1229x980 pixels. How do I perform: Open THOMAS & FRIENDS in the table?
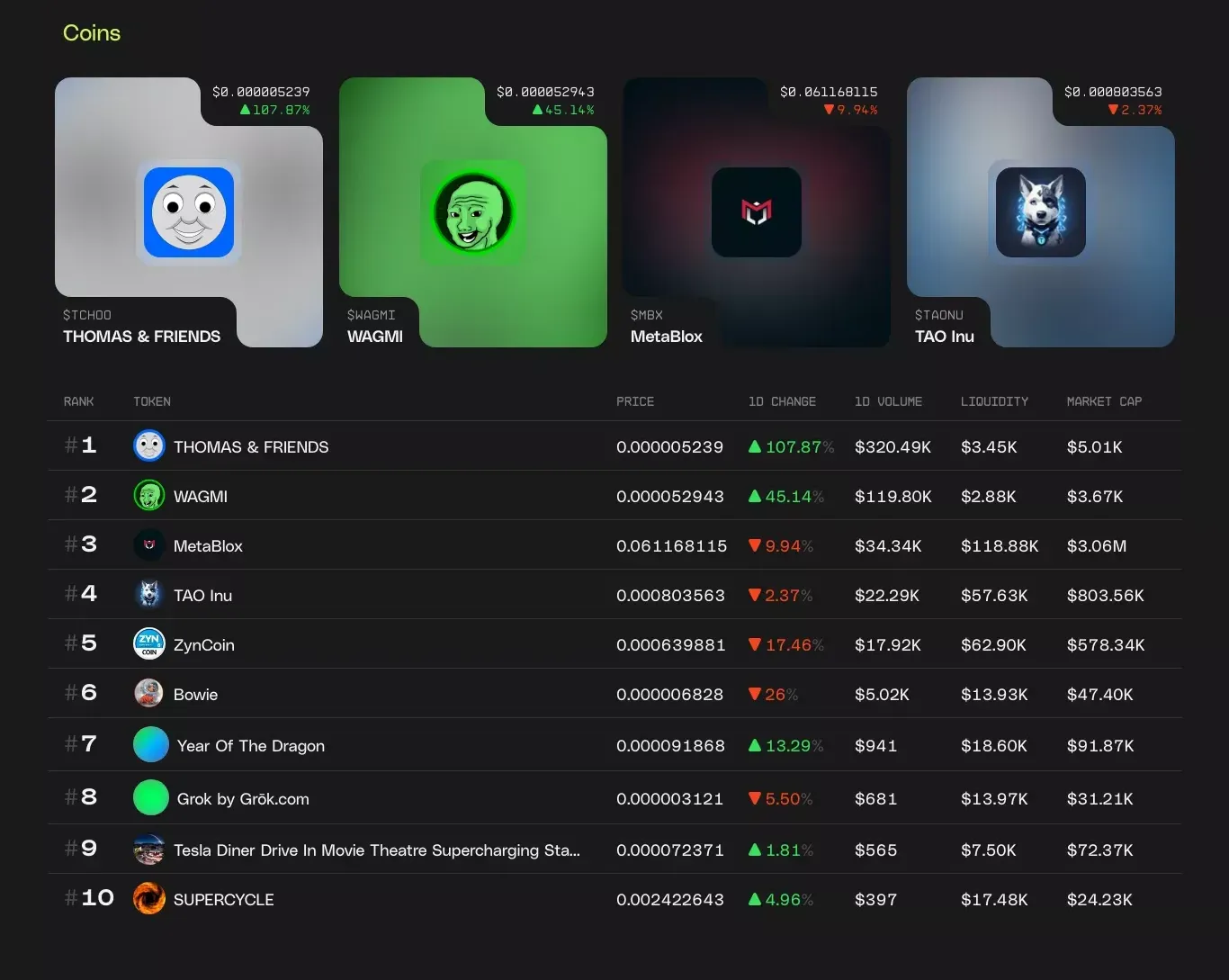click(251, 447)
